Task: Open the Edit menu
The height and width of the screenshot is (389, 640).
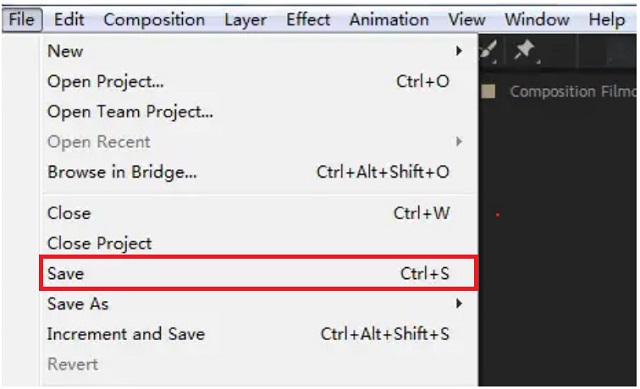Action: 69,20
